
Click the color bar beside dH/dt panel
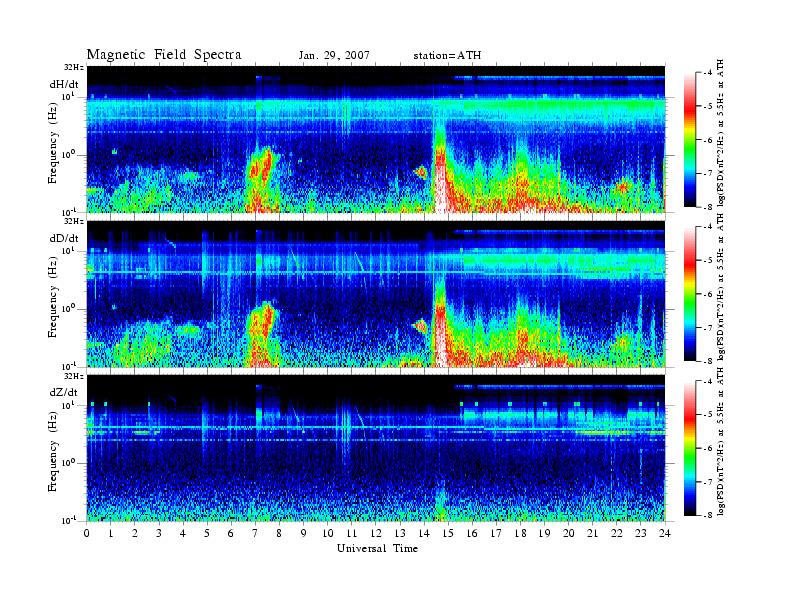coord(689,140)
